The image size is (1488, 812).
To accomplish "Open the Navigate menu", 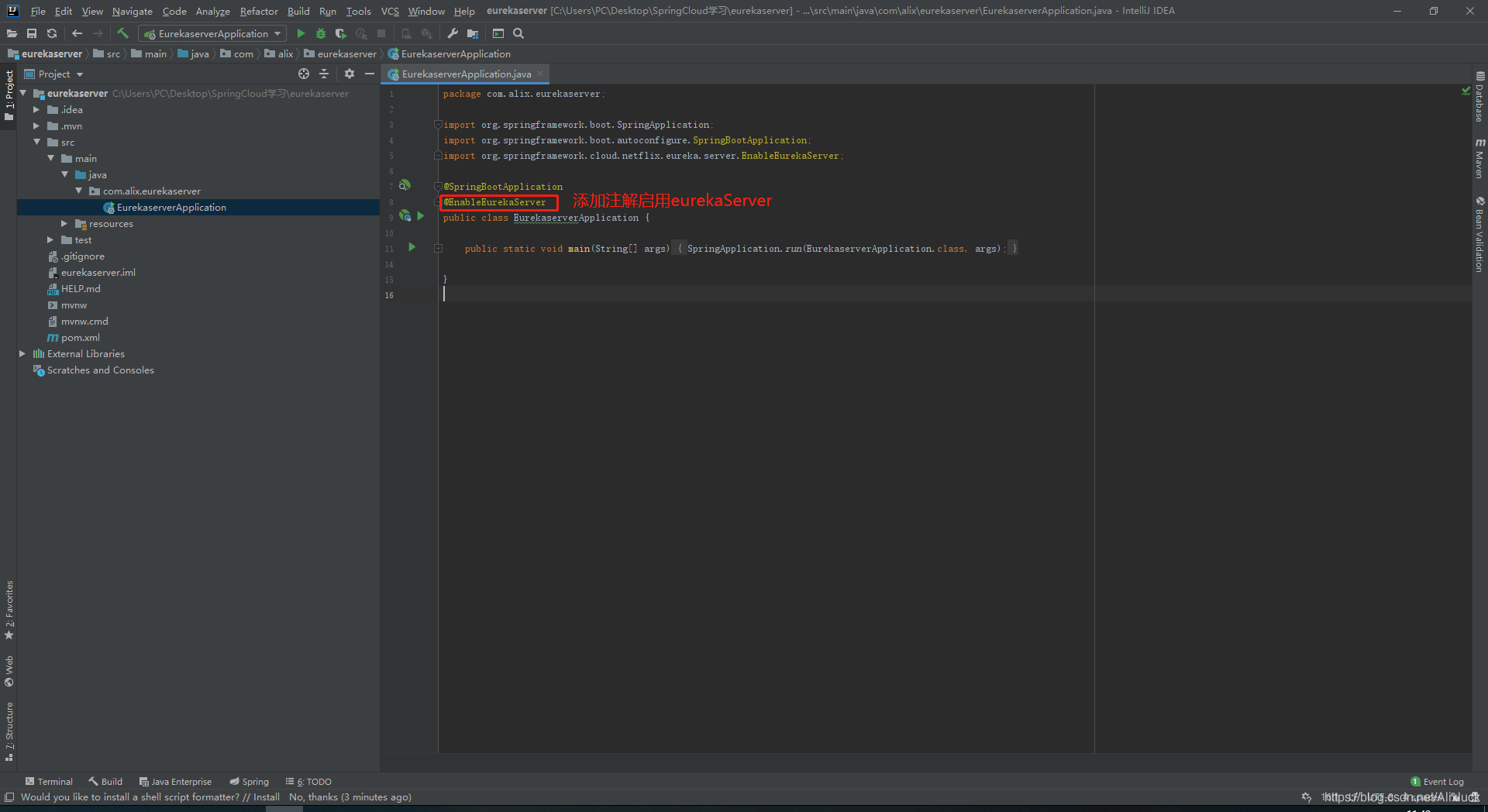I will (x=133, y=11).
